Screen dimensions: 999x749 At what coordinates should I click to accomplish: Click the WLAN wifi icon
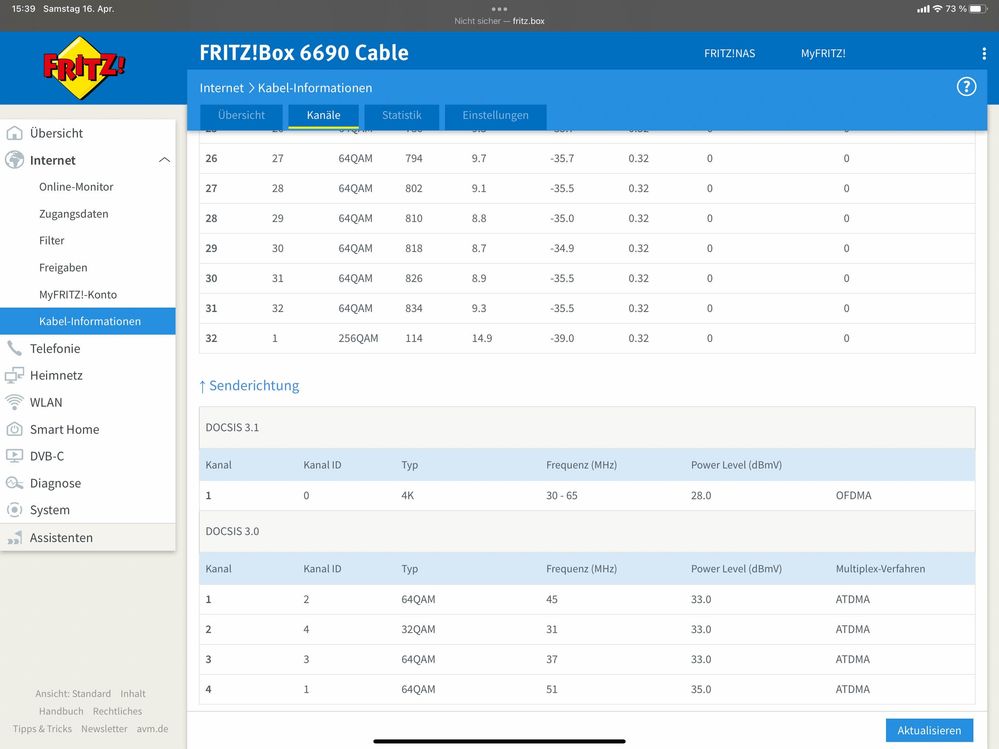[x=14, y=402]
